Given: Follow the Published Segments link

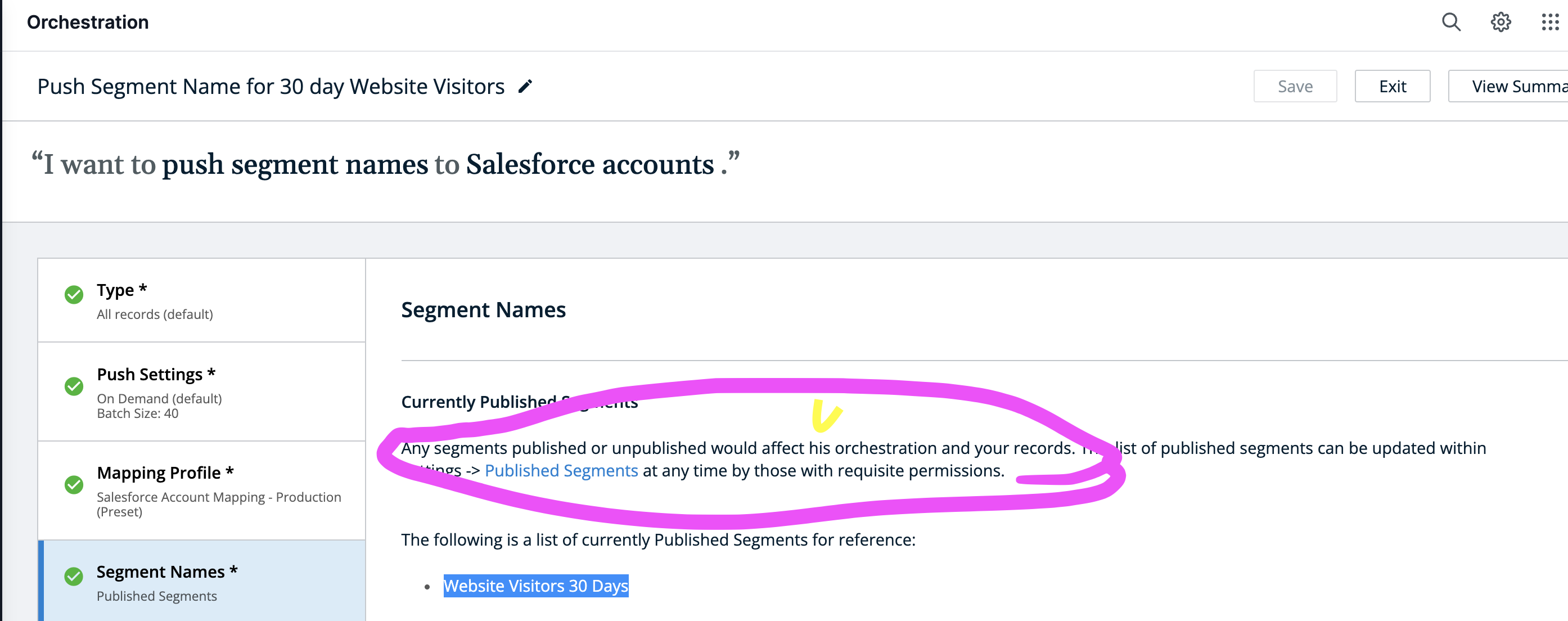Looking at the screenshot, I should tap(561, 471).
